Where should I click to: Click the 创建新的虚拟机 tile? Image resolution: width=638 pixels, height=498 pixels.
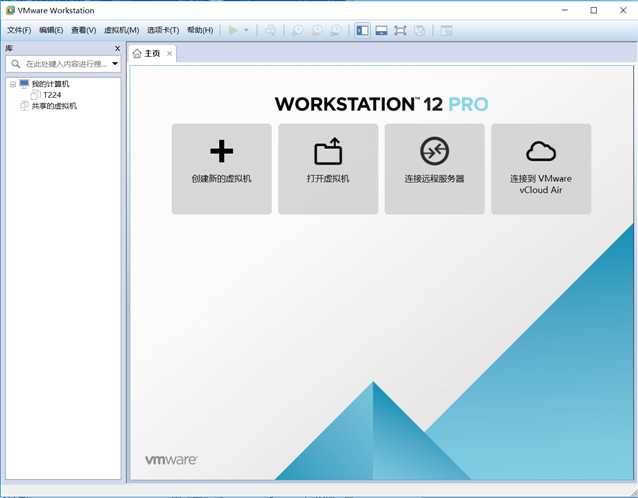point(221,168)
